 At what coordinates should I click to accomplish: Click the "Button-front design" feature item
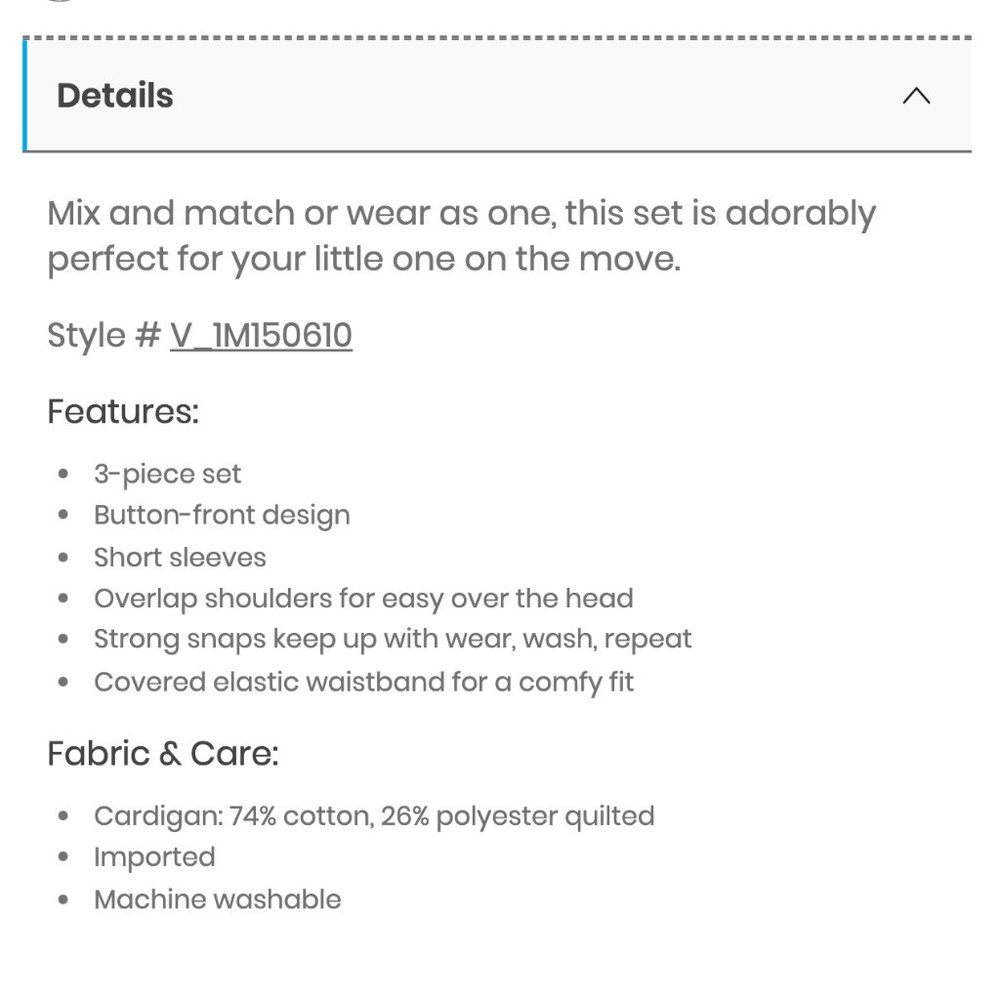point(222,515)
